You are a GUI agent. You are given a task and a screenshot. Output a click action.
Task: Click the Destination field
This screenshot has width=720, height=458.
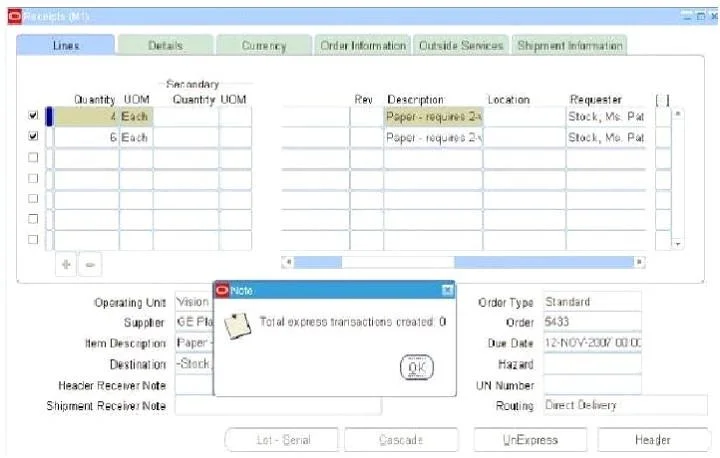[194, 364]
